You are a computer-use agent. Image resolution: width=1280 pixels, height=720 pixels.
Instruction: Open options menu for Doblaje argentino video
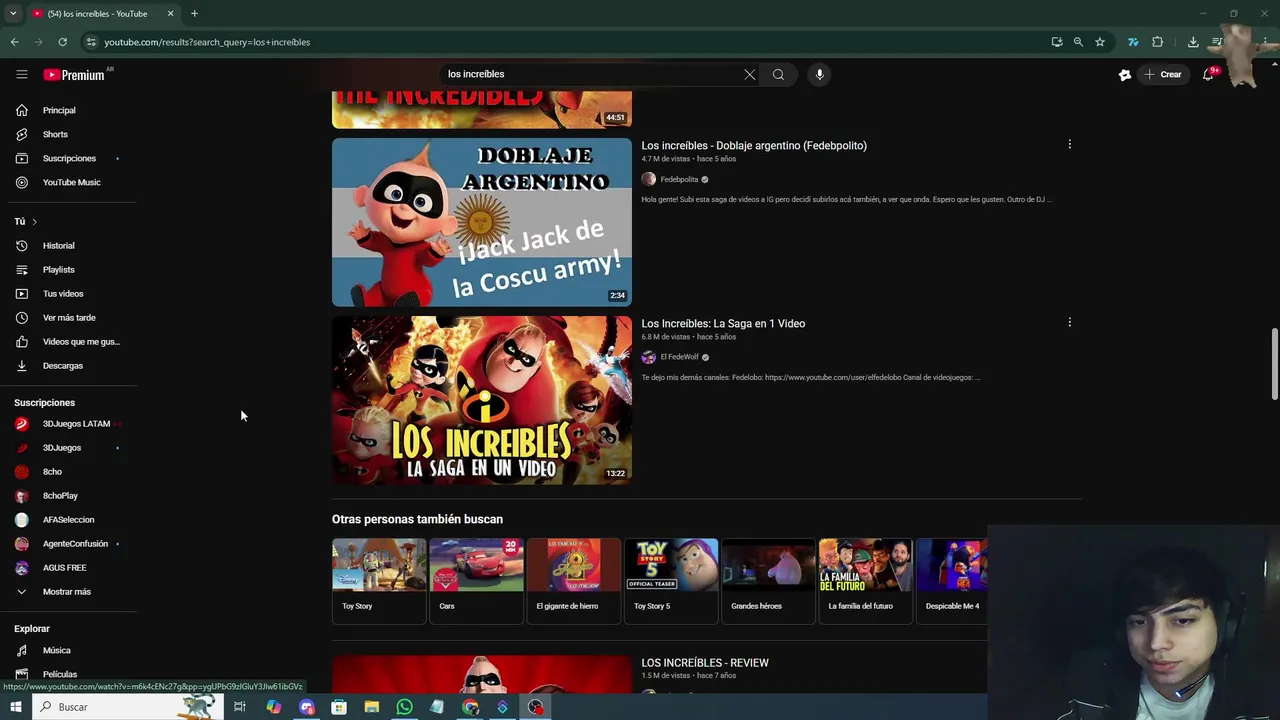coord(1069,144)
